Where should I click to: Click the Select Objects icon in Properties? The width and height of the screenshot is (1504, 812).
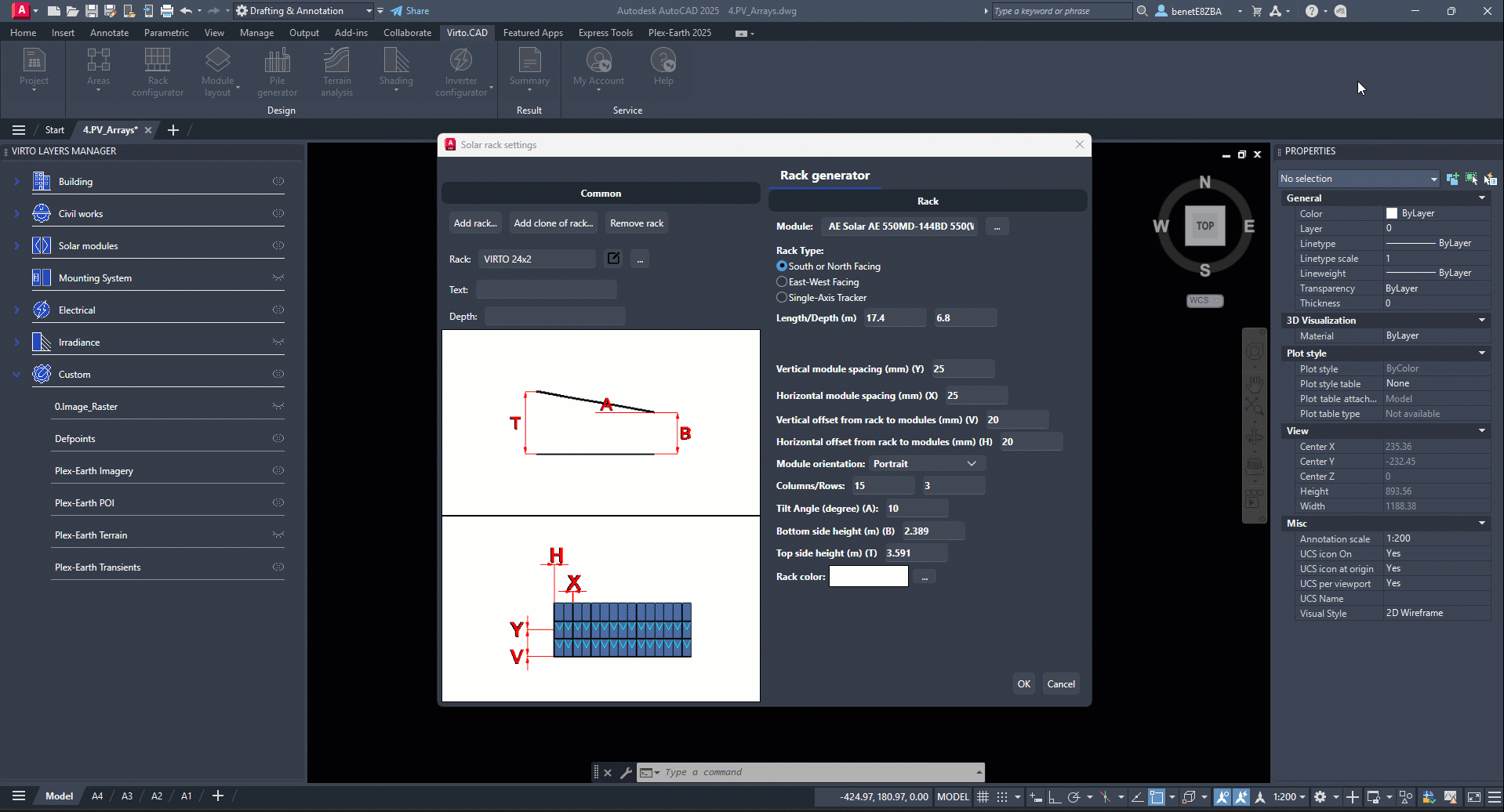[x=1471, y=179]
